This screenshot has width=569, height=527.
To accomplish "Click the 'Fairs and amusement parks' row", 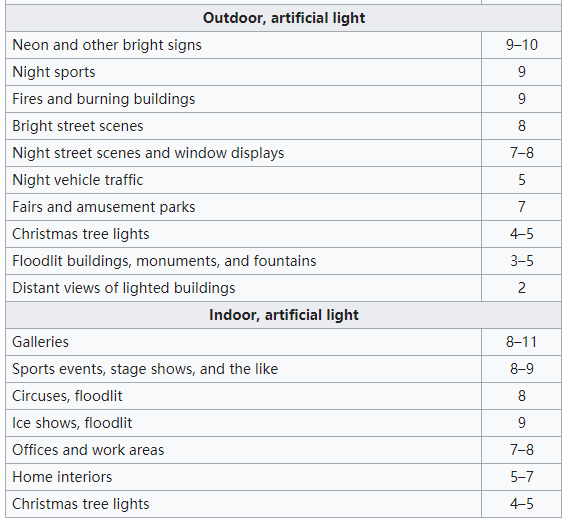I will [x=283, y=207].
